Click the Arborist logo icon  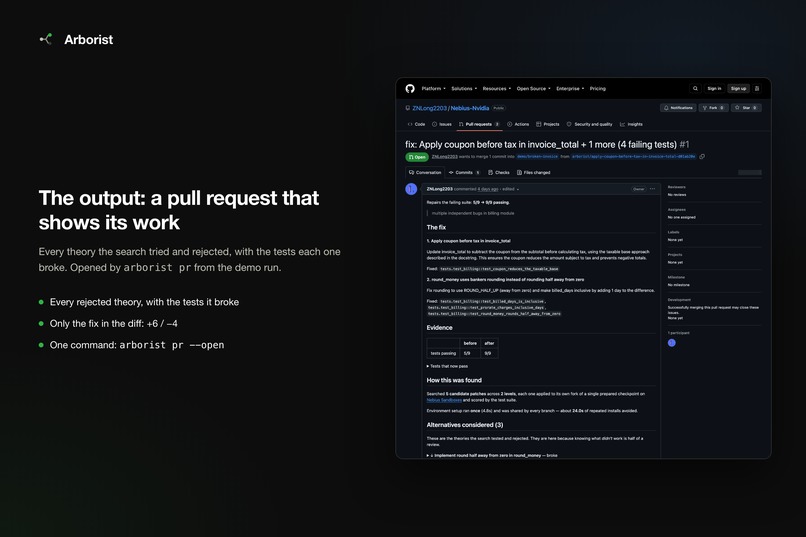[46, 39]
